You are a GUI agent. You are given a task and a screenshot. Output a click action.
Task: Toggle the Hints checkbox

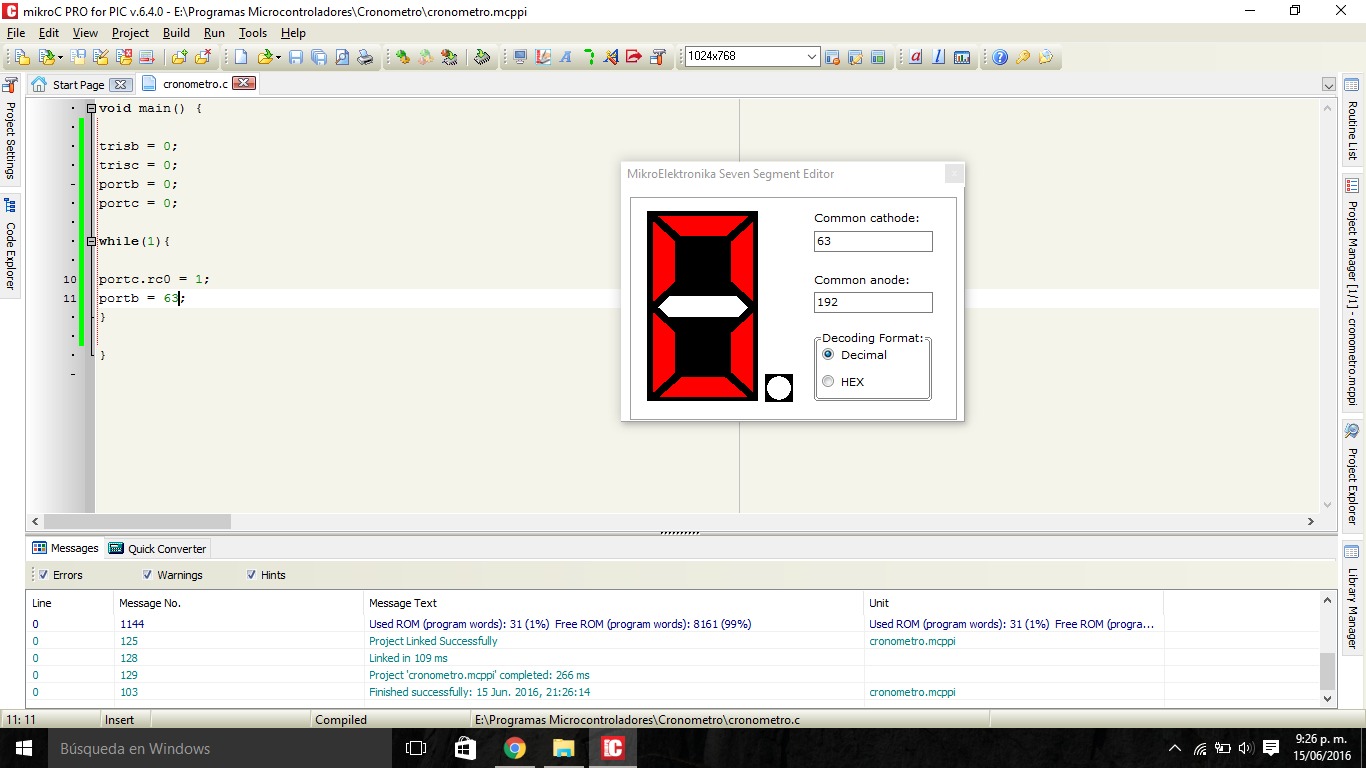[251, 575]
